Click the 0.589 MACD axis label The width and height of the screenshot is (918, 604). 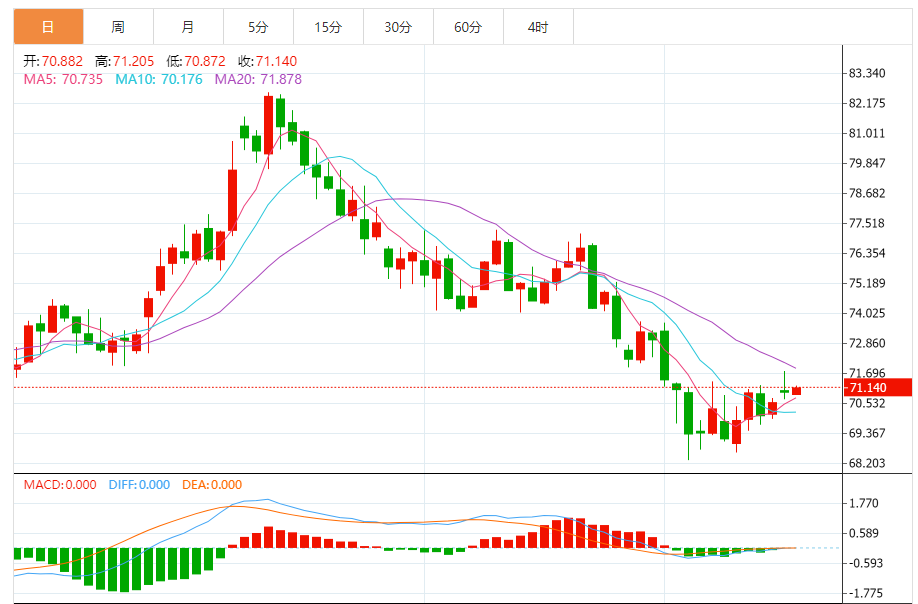tap(864, 533)
